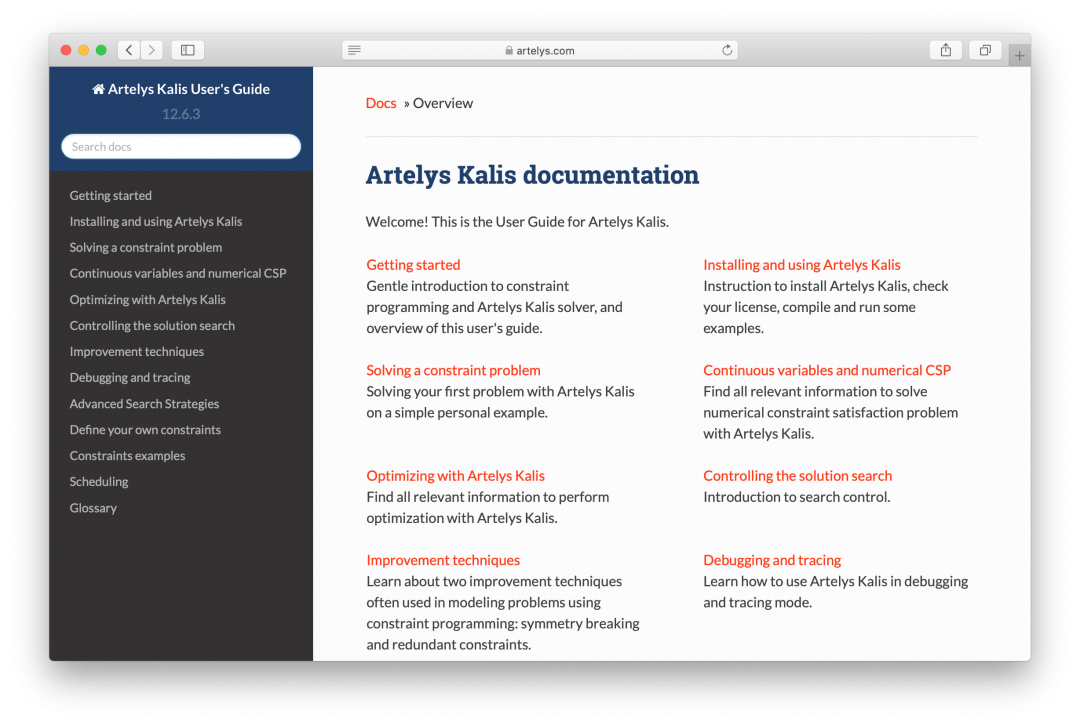Open a new tab with plus button
Viewport: 1080px width, 726px height.
1019,56
